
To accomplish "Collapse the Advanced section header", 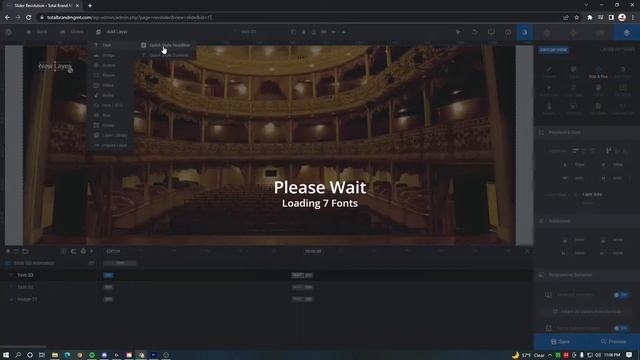I will (x=587, y=221).
